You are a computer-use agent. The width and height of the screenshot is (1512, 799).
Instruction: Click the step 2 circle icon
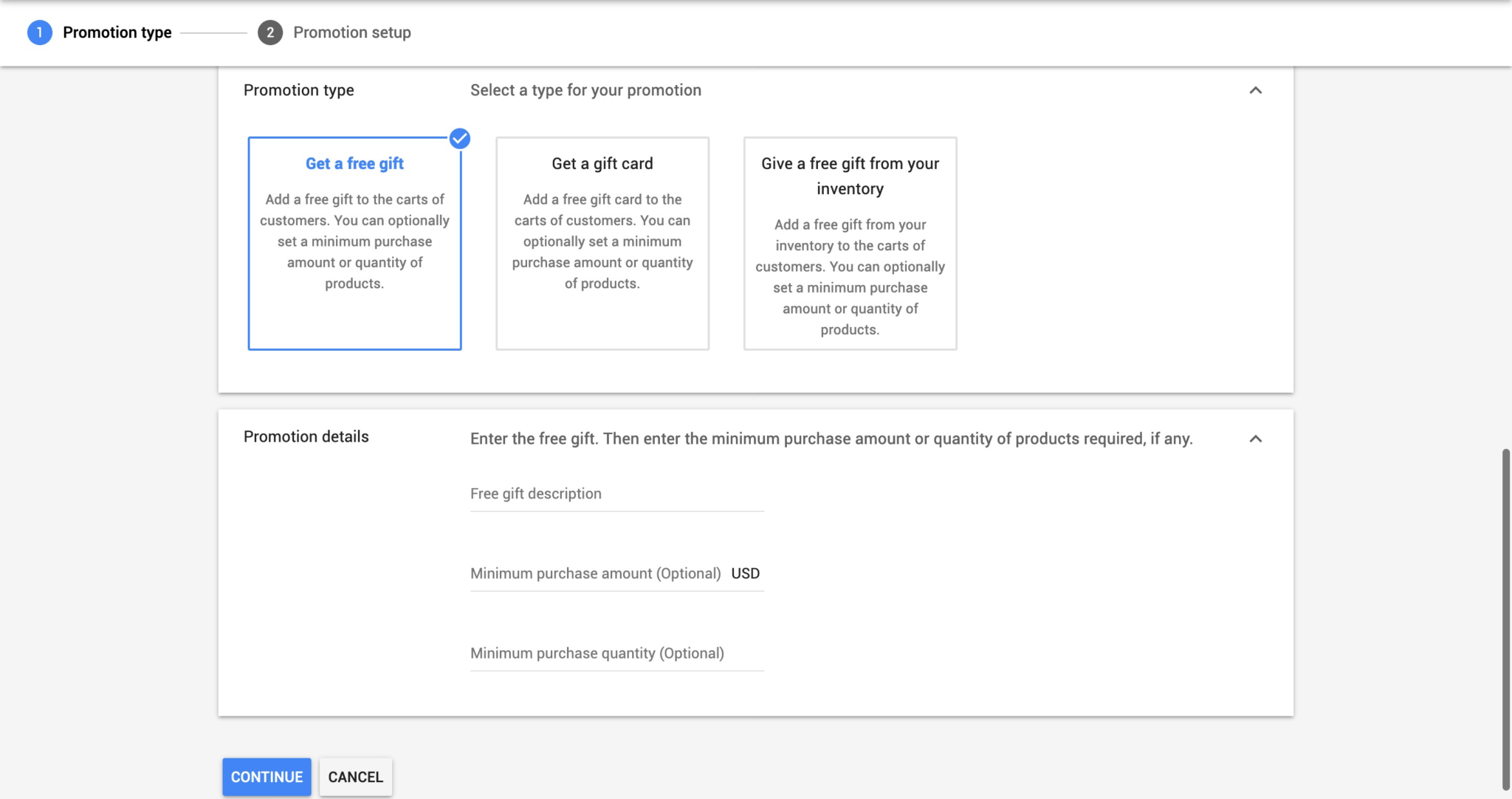point(270,32)
